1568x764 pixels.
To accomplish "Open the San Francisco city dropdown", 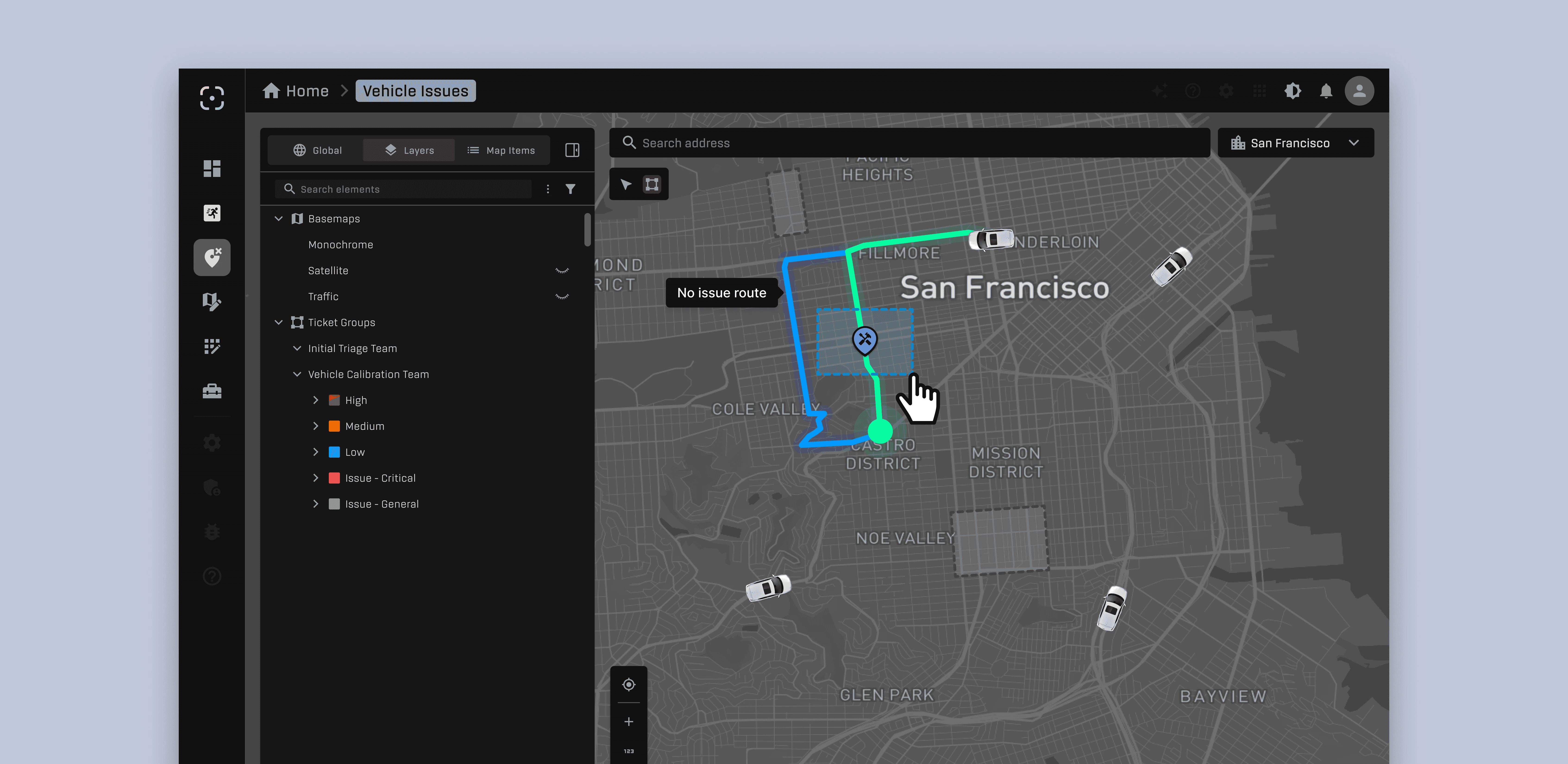I will pos(1296,143).
